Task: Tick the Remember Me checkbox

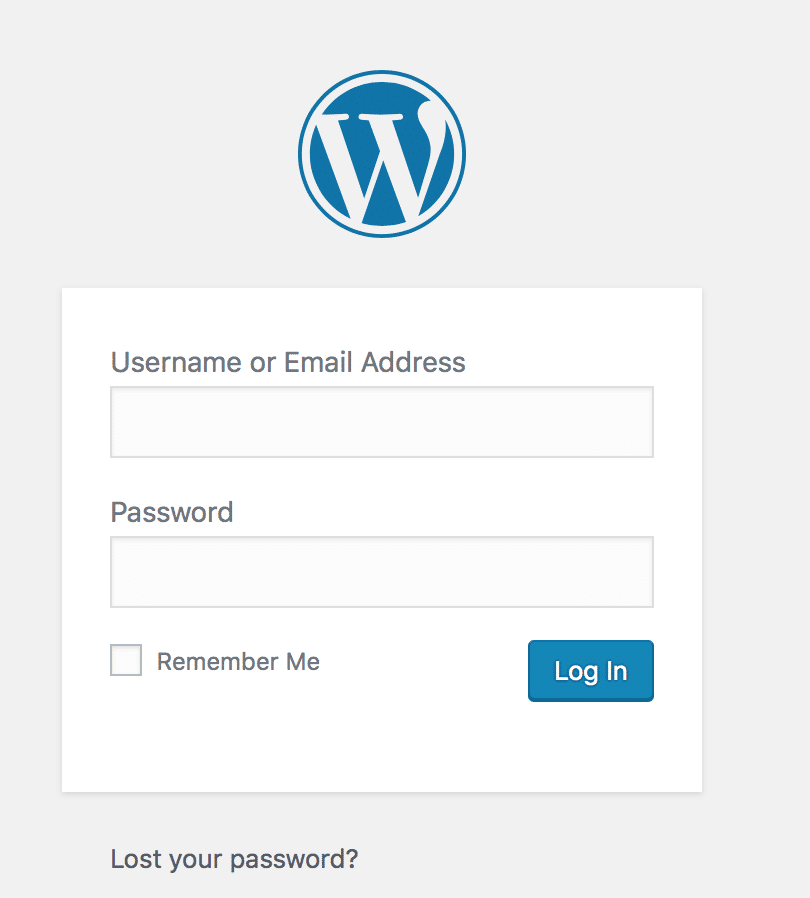Action: (126, 660)
